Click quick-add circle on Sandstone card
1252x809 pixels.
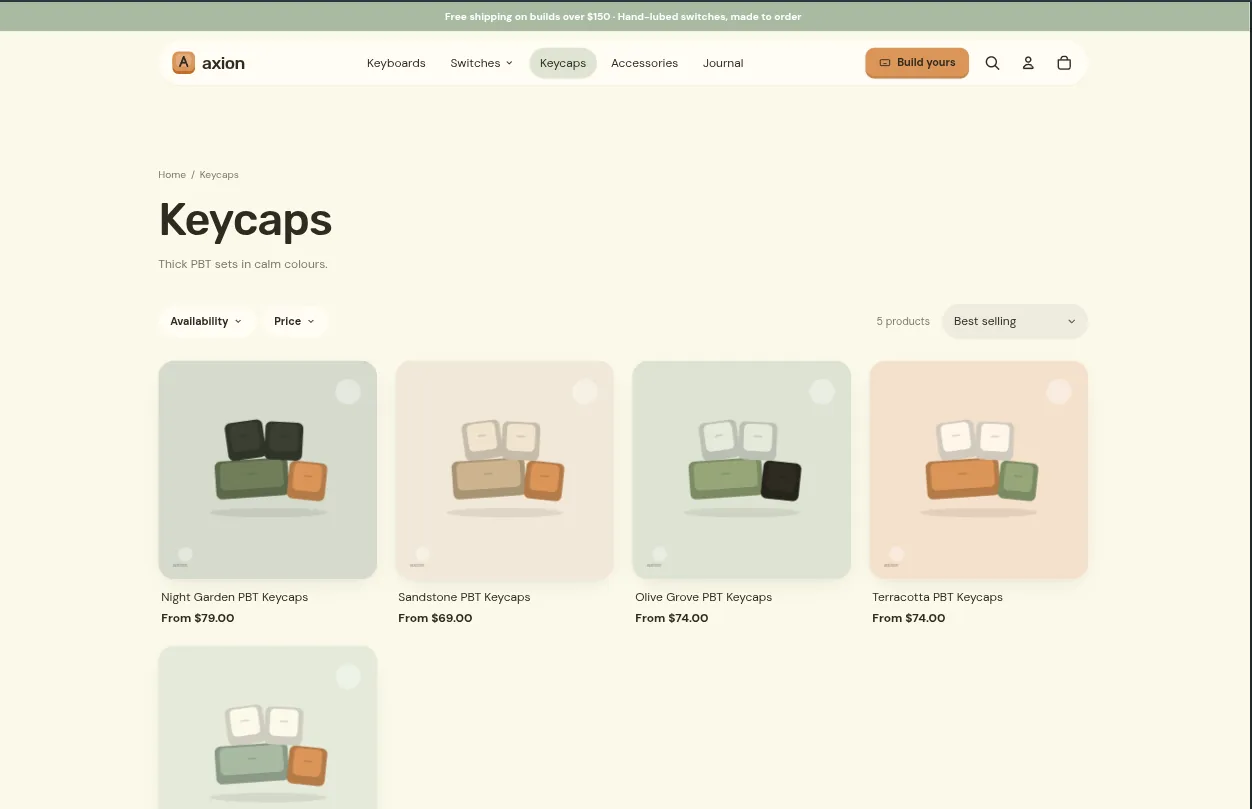585,391
